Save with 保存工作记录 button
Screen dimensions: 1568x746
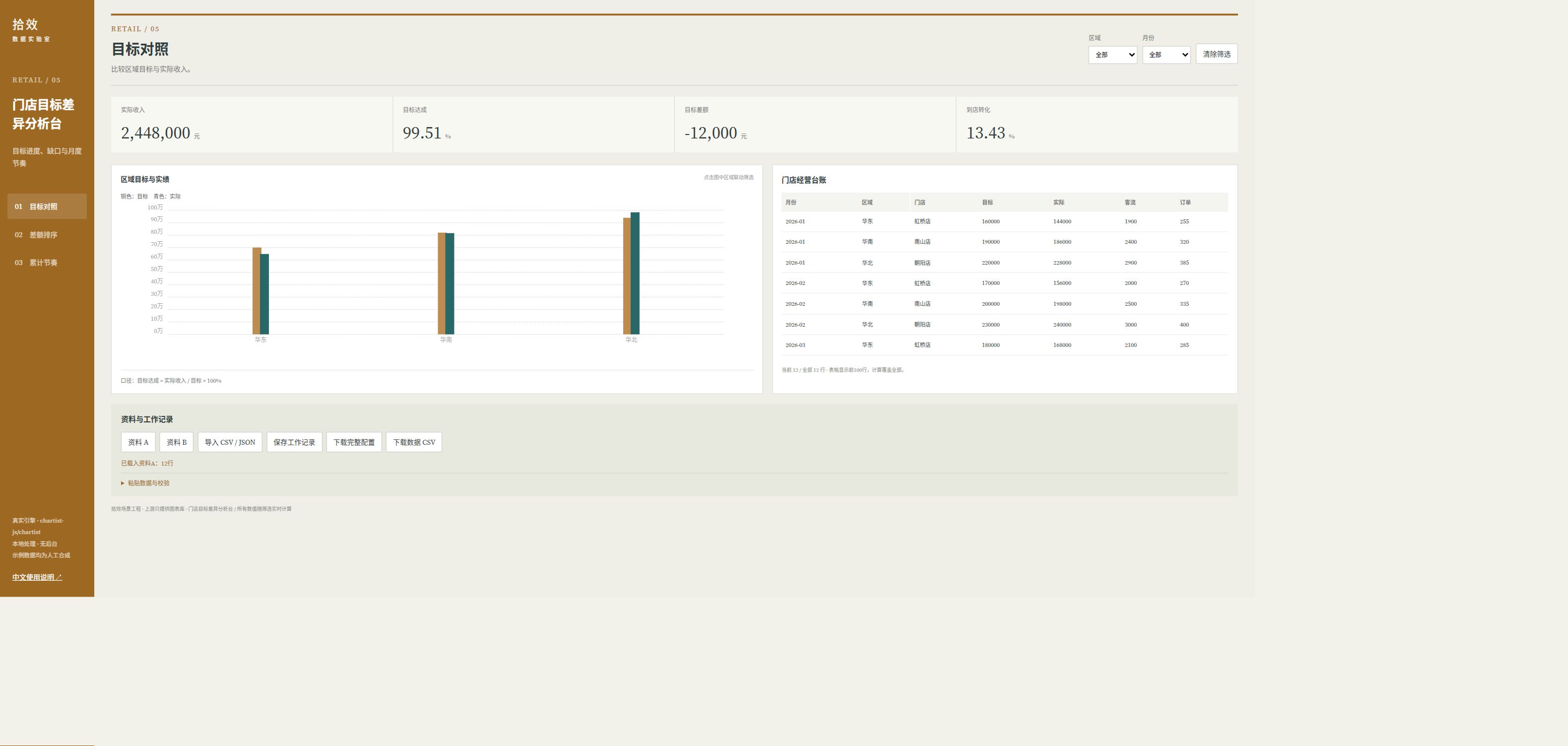(294, 442)
